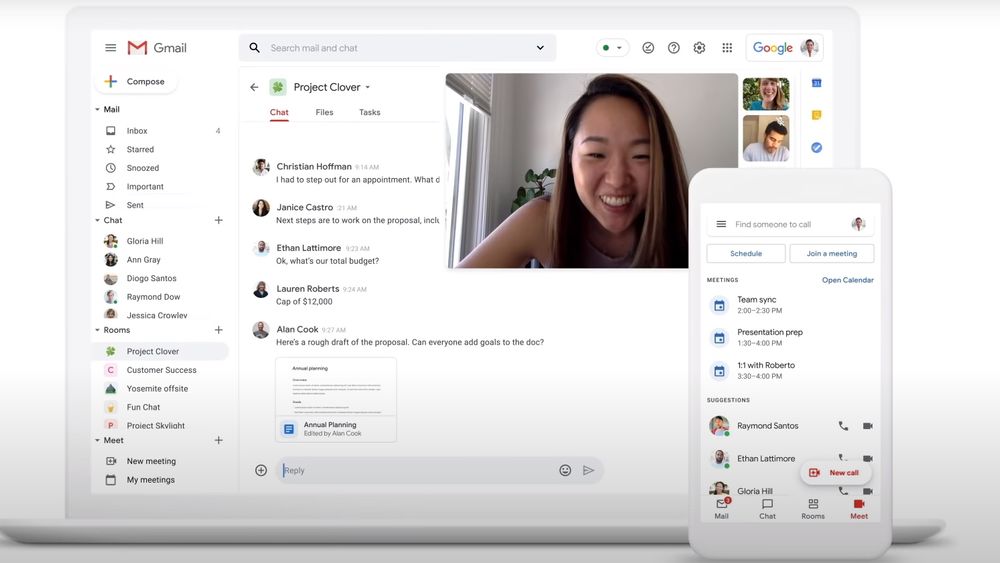Open the Annual Planning document attachment
The height and width of the screenshot is (563, 1000).
coord(335,400)
